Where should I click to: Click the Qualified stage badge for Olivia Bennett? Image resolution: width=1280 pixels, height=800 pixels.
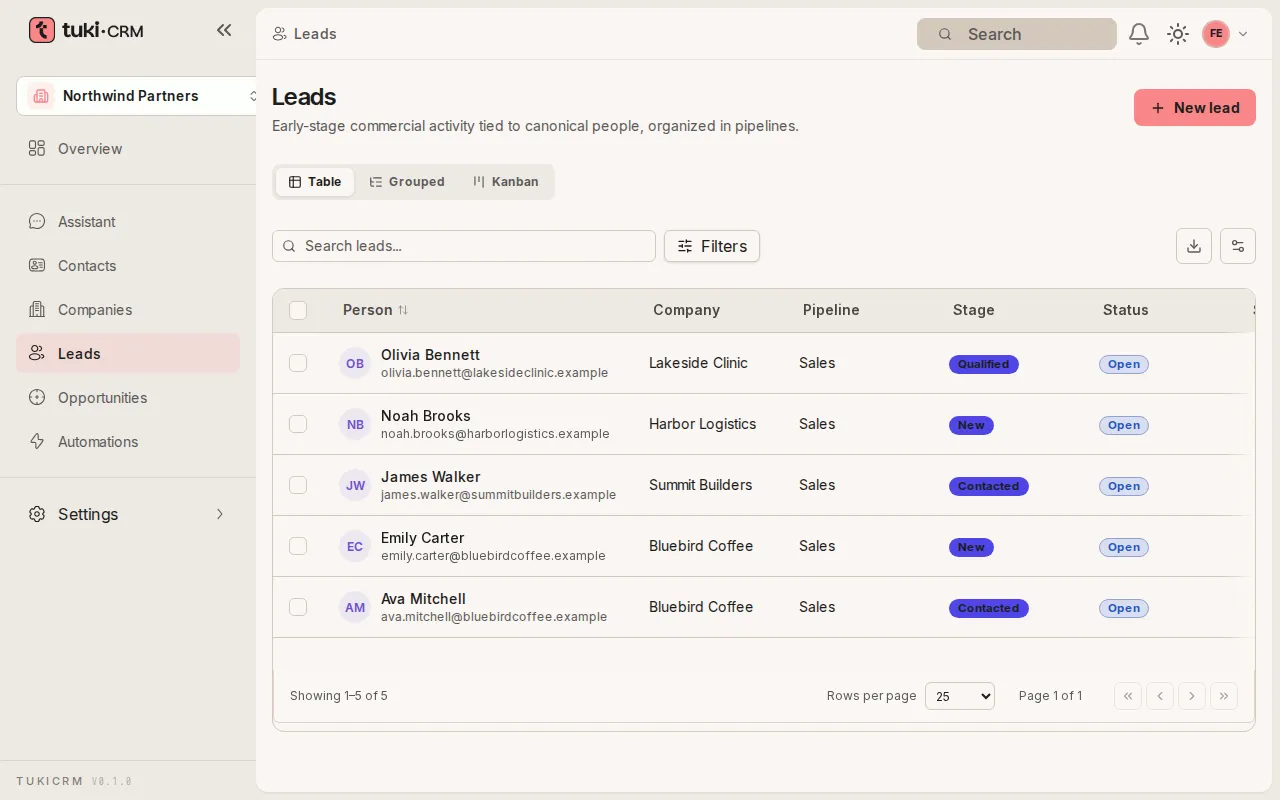(984, 364)
